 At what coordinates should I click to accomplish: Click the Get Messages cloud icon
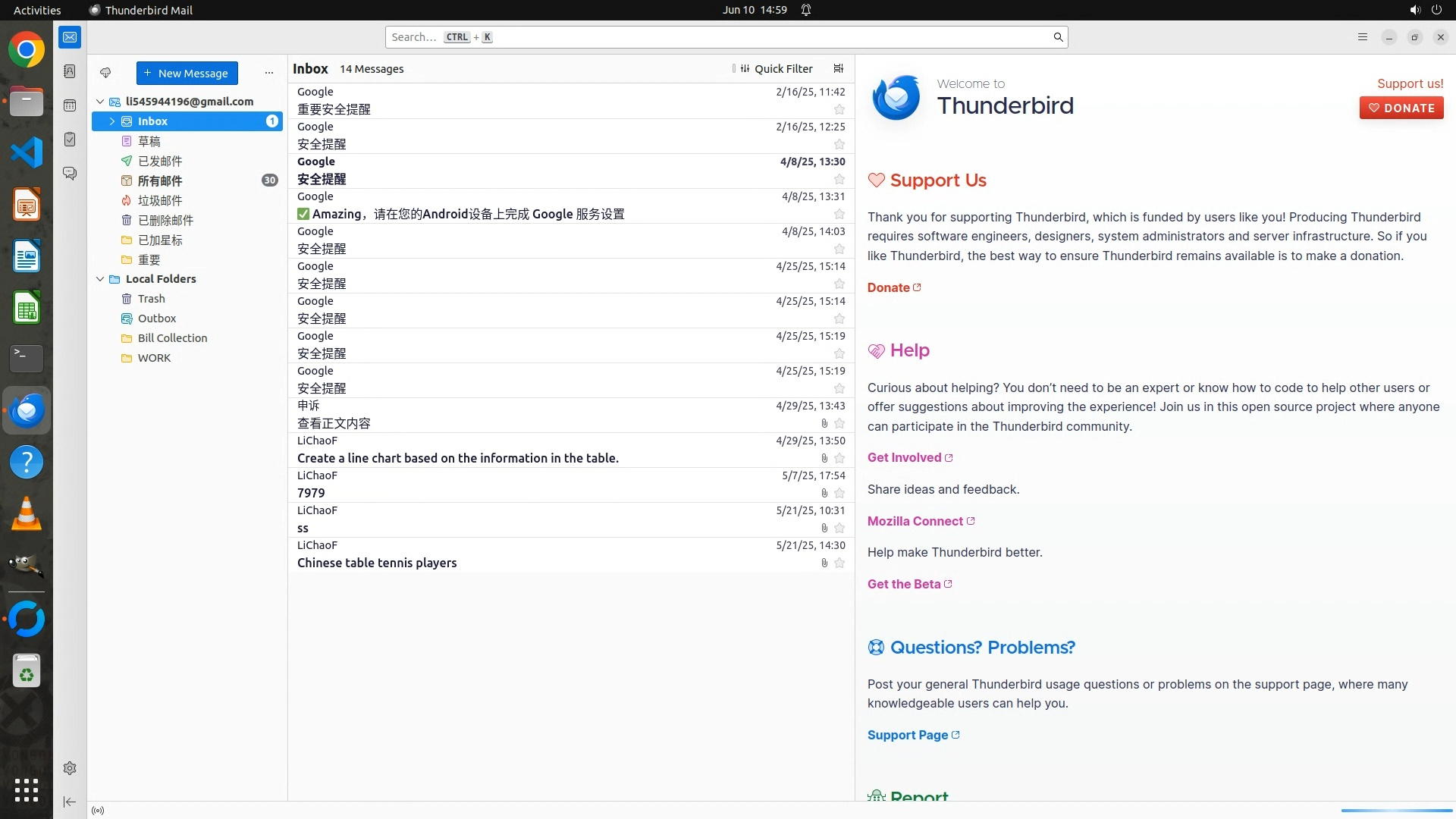click(105, 73)
